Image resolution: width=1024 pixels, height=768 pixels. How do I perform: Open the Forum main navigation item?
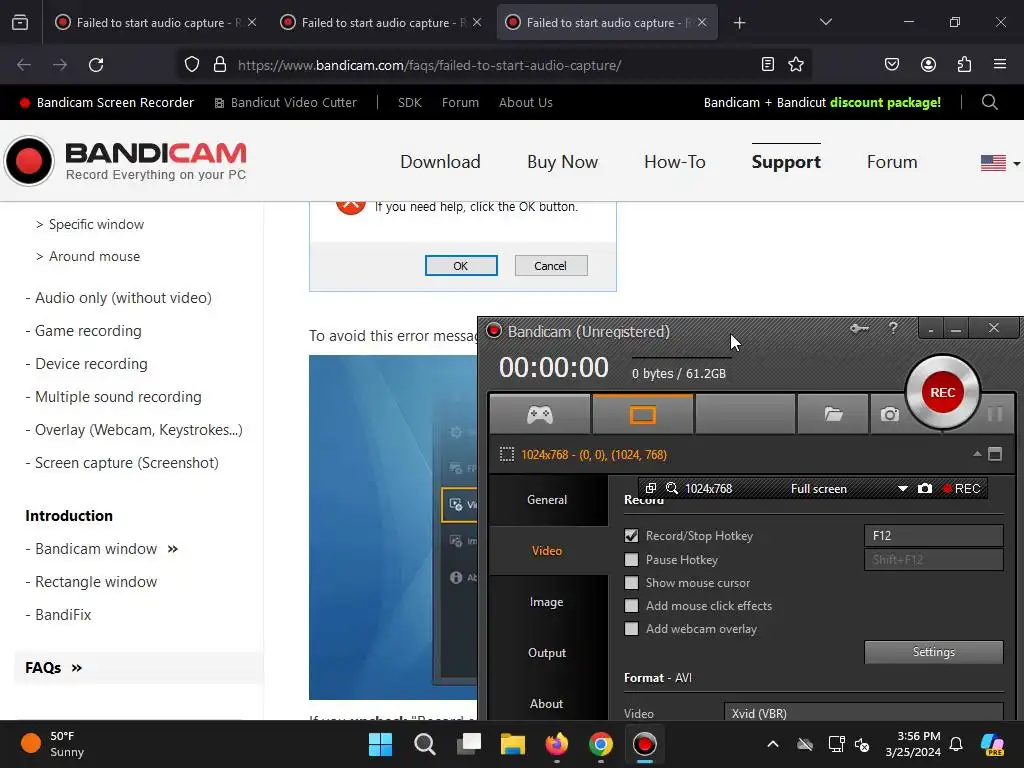pos(891,162)
